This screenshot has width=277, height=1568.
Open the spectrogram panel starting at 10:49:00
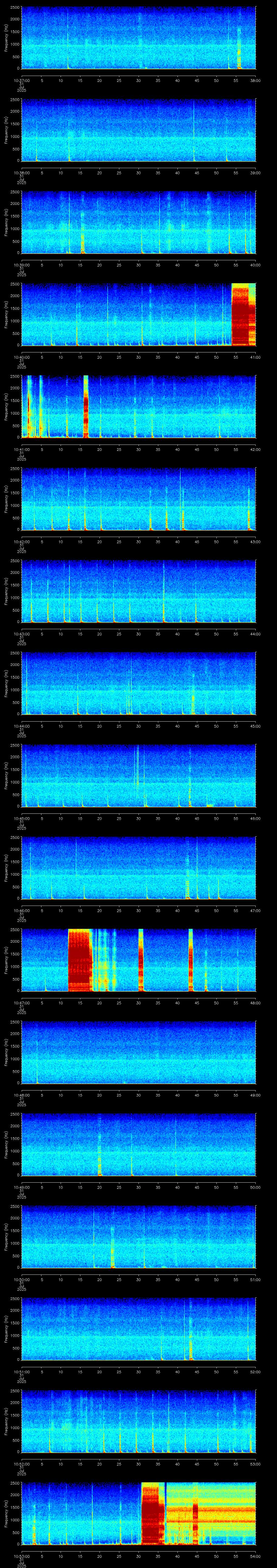139,1144
